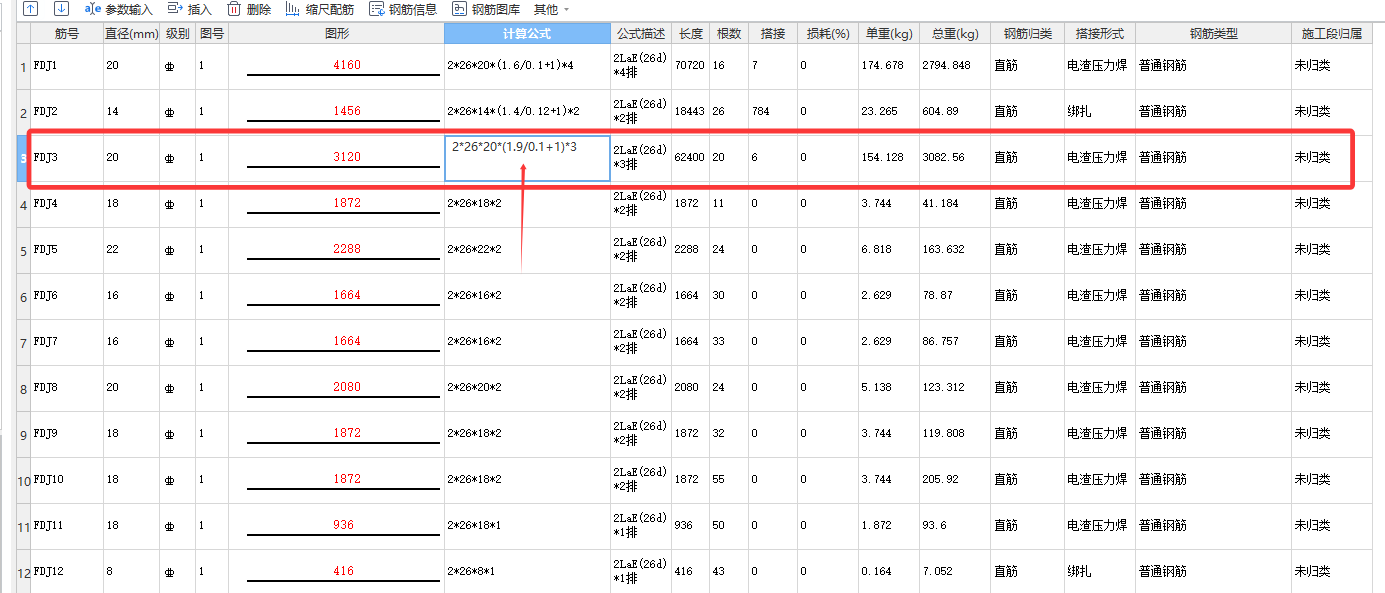Click the move row down arrow icon

pyautogui.click(x=61, y=9)
